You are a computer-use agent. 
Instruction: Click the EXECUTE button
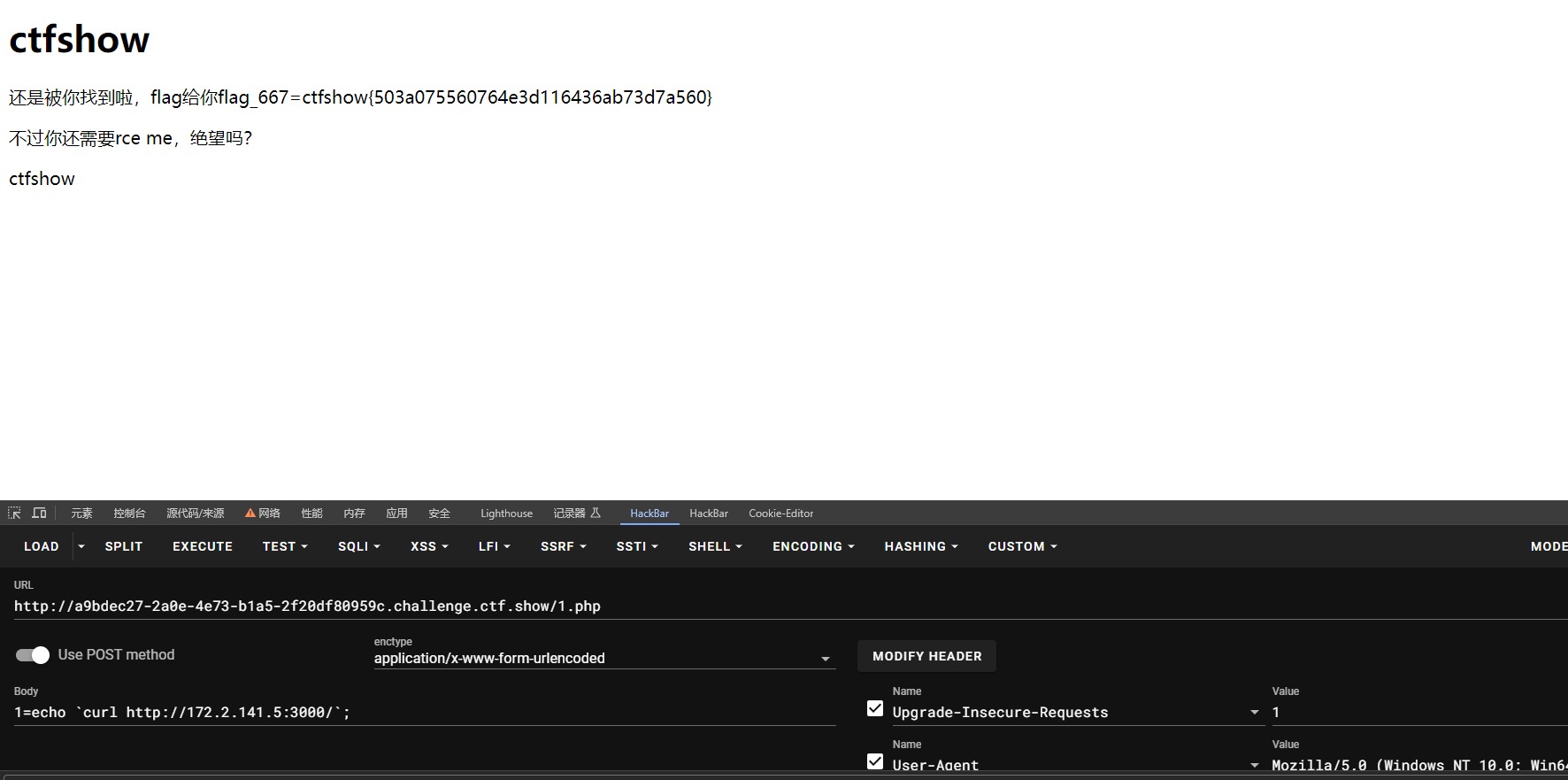(x=203, y=547)
